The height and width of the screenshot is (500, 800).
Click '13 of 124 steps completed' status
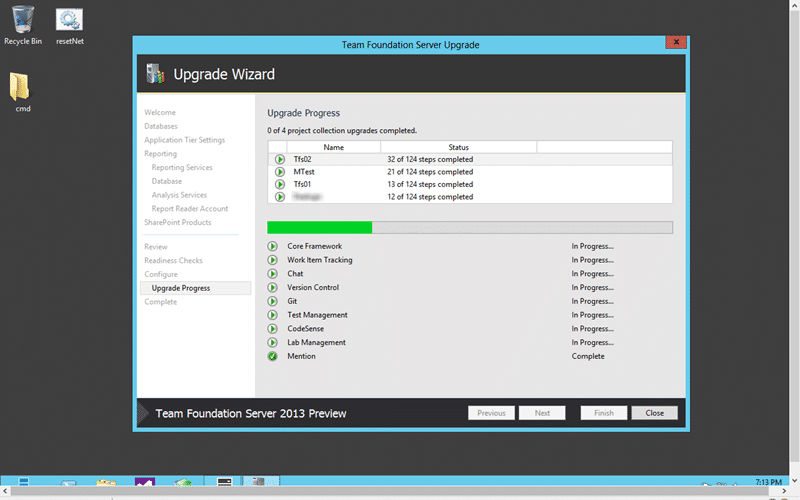click(430, 184)
